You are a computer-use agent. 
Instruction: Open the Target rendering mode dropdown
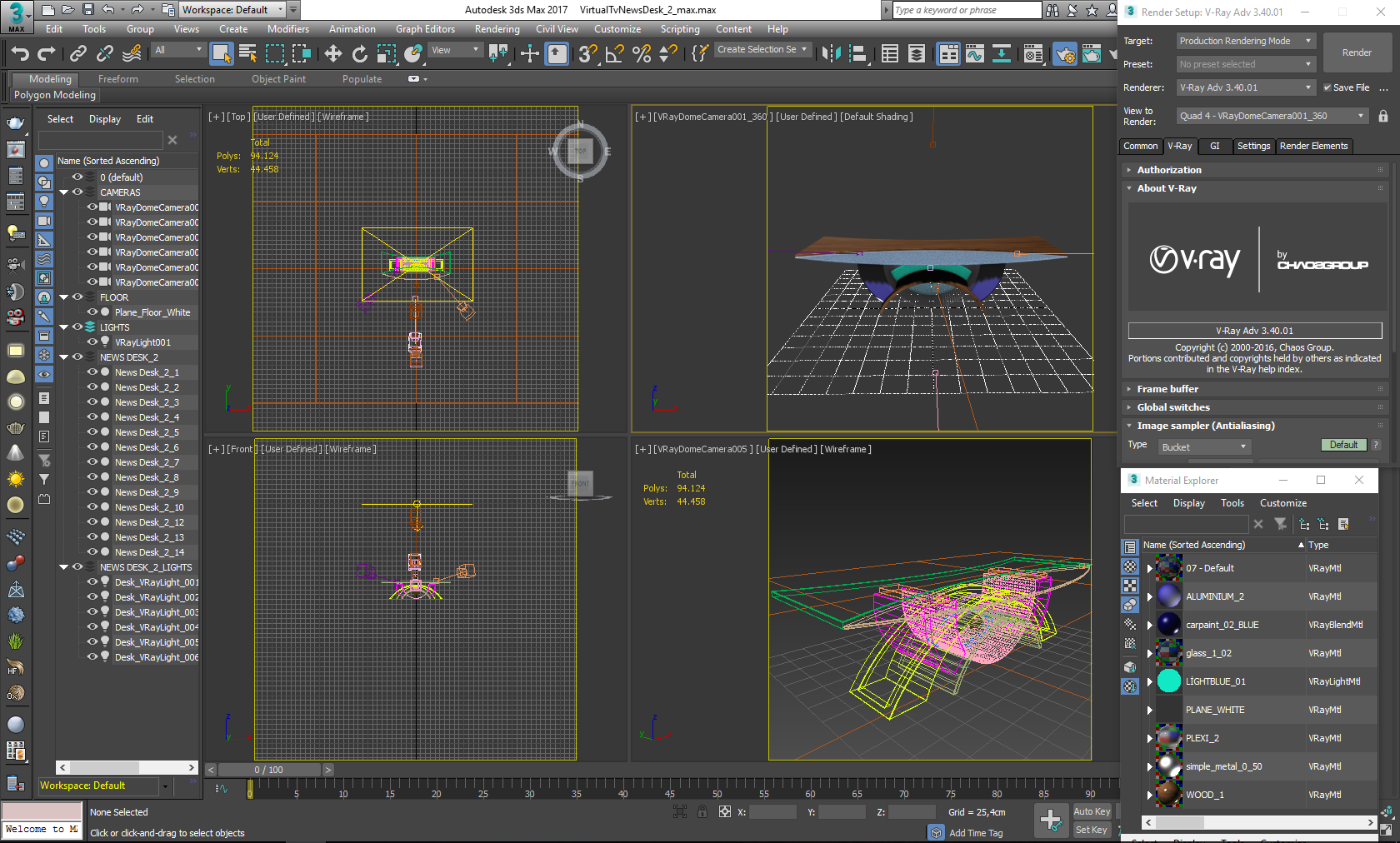pos(1245,41)
